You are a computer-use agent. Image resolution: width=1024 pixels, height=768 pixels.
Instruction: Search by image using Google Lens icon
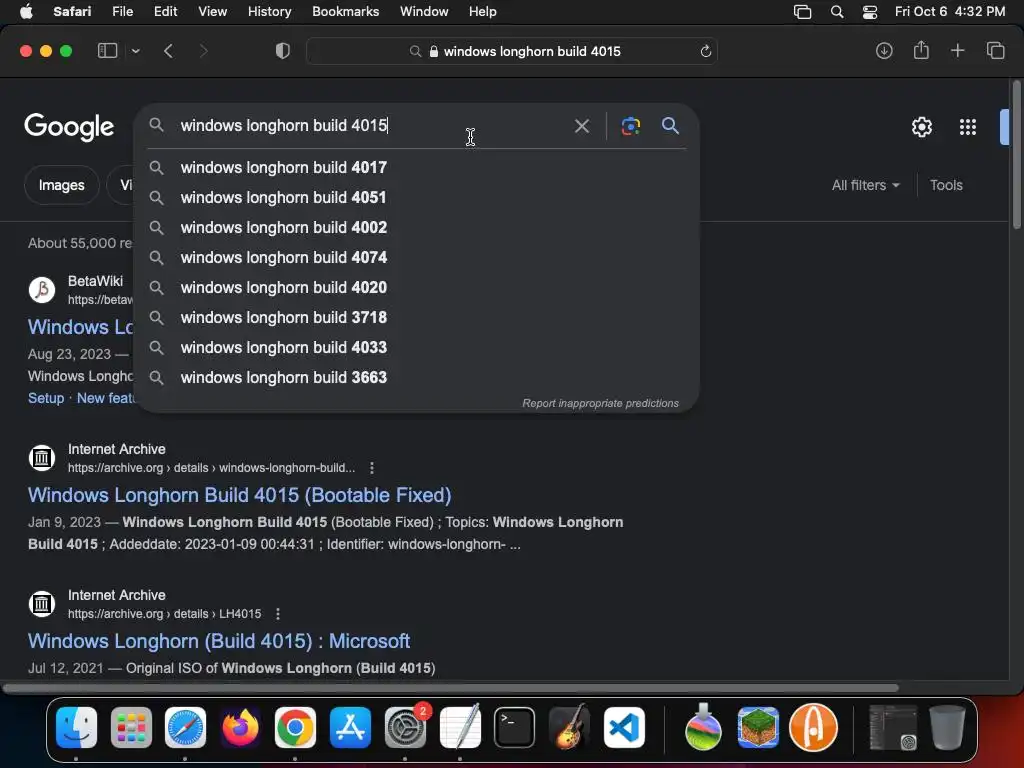630,126
